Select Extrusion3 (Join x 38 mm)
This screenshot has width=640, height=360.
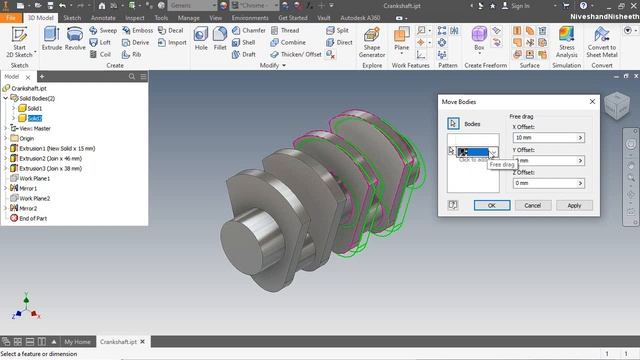pyautogui.click(x=51, y=169)
